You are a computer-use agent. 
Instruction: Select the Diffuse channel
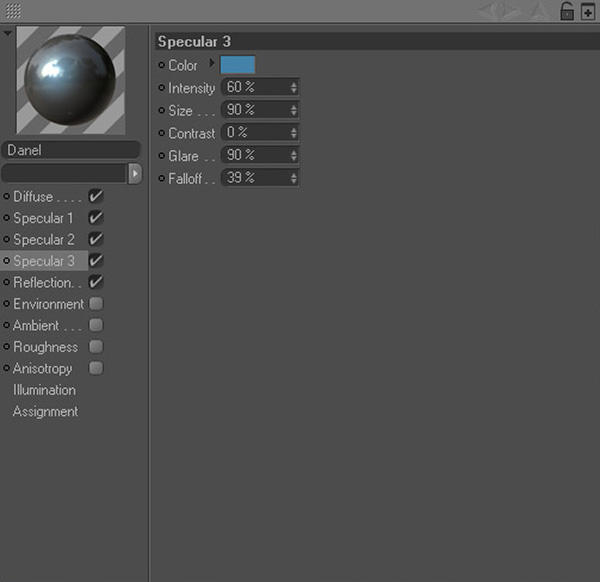(33, 197)
